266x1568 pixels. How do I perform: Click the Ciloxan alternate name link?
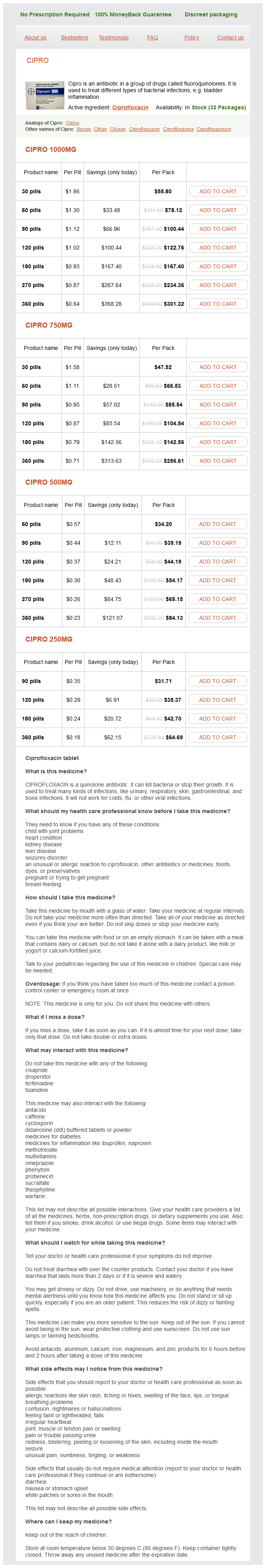point(118,129)
